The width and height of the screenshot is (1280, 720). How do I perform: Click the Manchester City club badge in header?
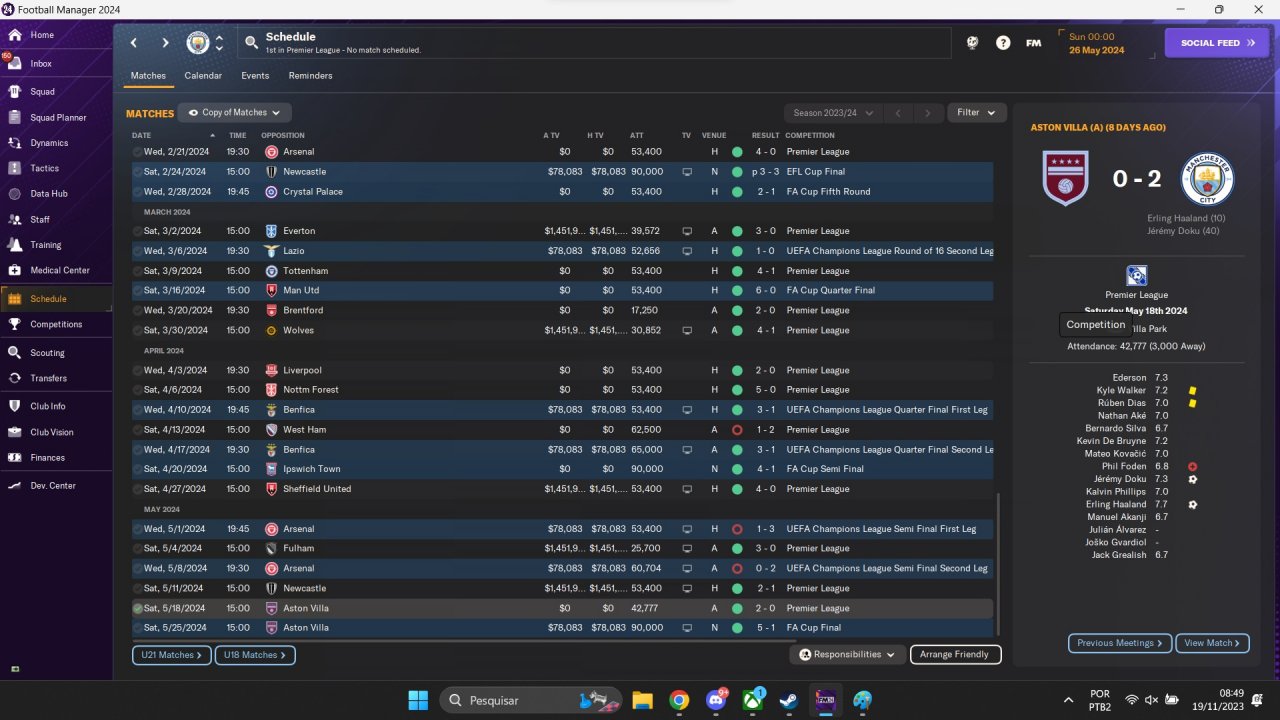pos(198,43)
